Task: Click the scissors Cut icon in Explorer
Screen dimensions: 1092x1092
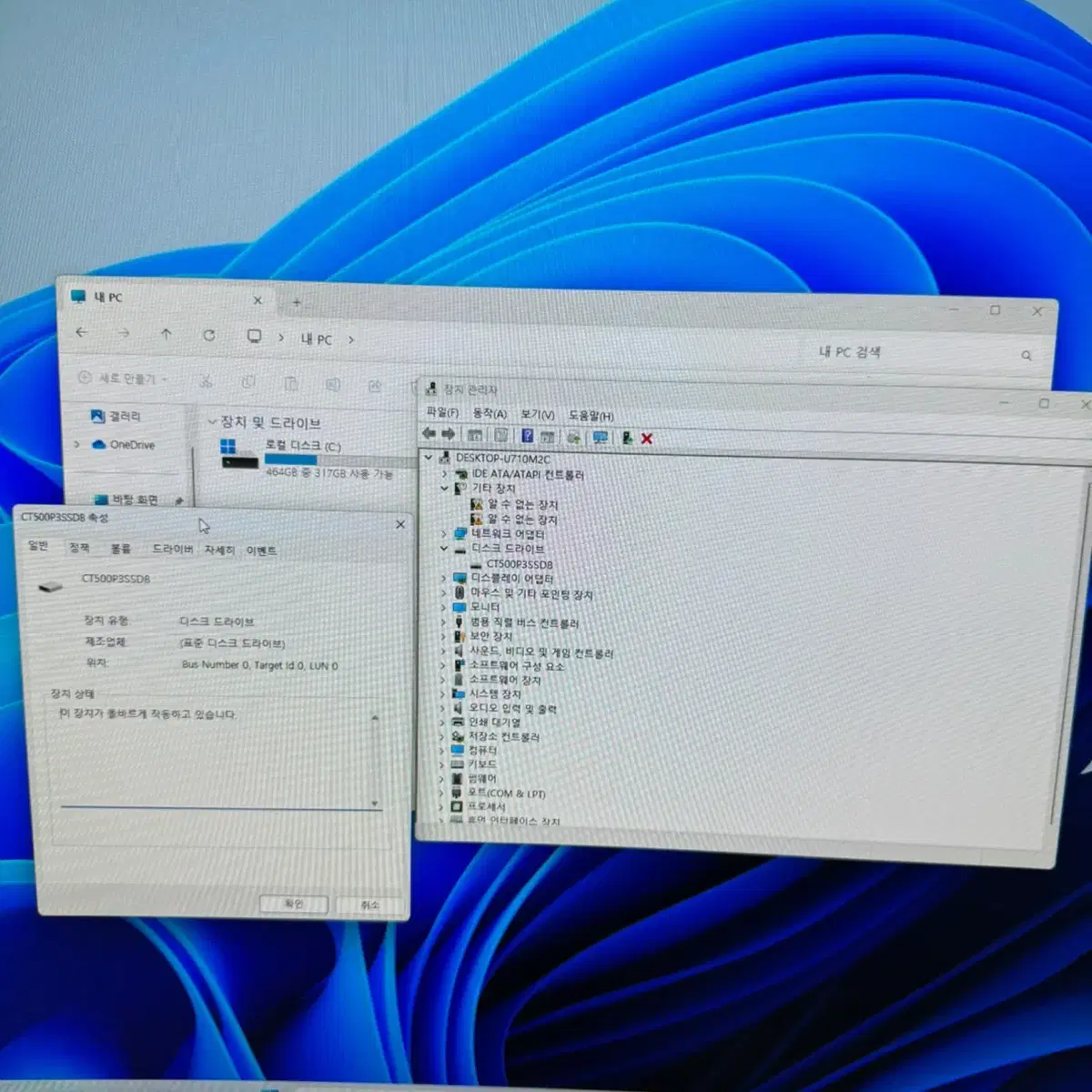Action: tap(207, 382)
